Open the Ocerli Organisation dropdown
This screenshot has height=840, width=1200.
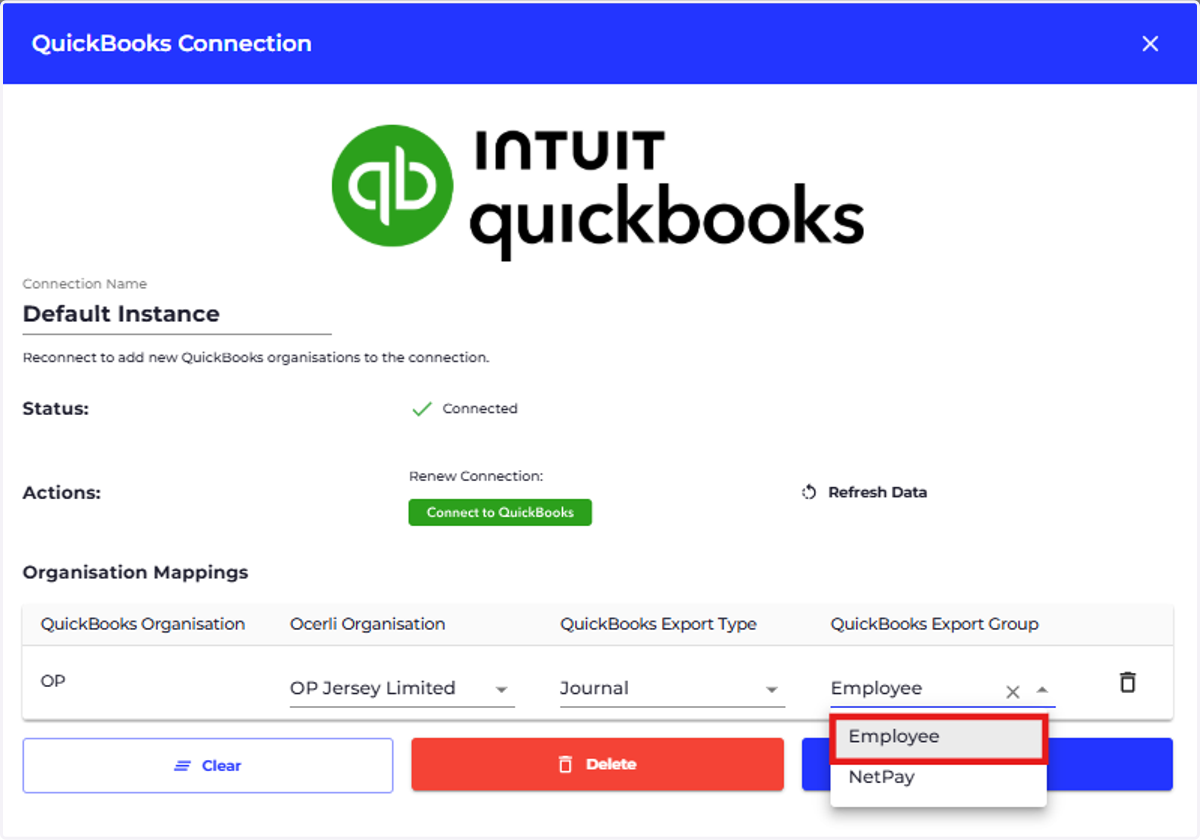point(402,689)
